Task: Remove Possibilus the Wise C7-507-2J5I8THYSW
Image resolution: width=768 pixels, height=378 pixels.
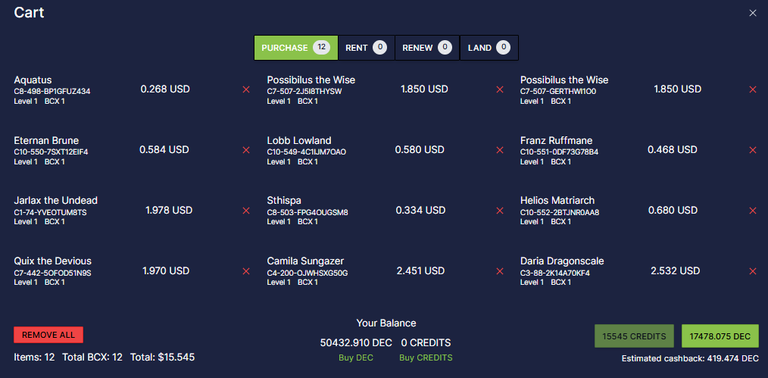Action: coord(500,90)
